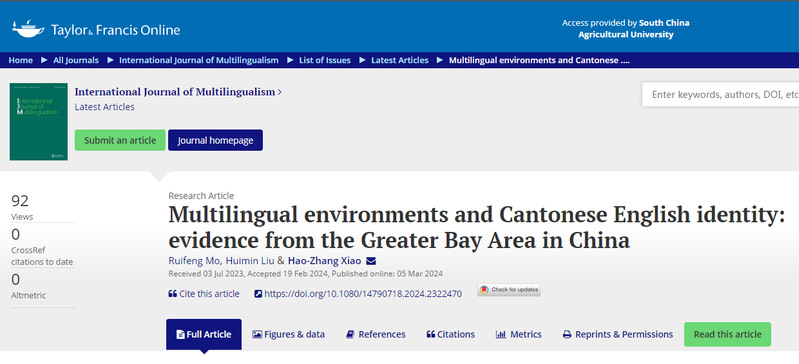Open the journal cover thumbnail

point(39,122)
